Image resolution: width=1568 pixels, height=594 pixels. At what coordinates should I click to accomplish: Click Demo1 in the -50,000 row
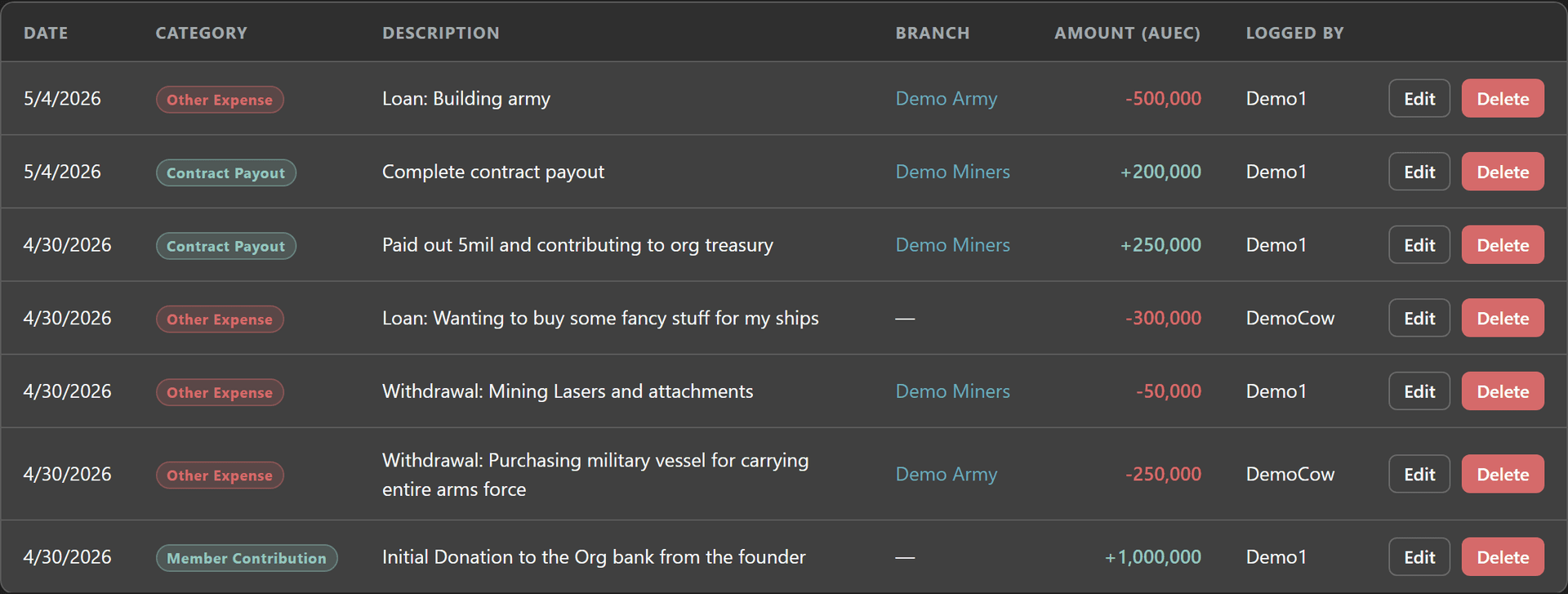coord(1276,391)
